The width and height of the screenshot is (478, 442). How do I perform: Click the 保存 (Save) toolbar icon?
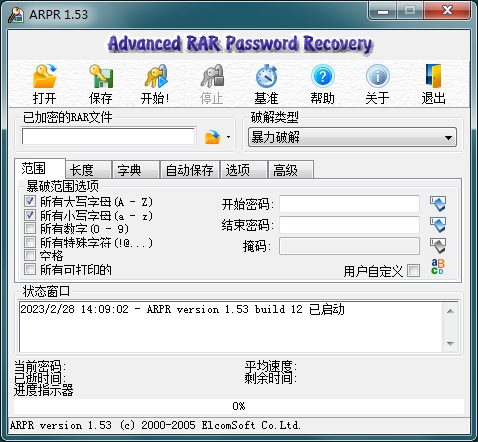click(x=101, y=76)
